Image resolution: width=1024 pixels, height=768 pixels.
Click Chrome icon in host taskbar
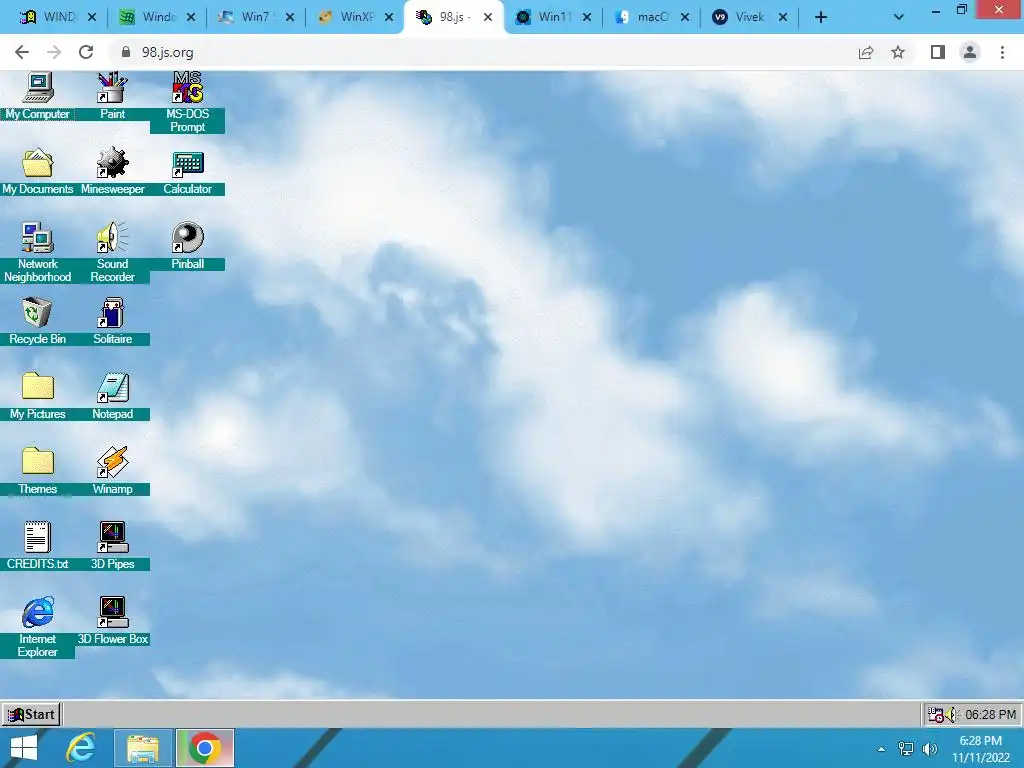pos(204,748)
